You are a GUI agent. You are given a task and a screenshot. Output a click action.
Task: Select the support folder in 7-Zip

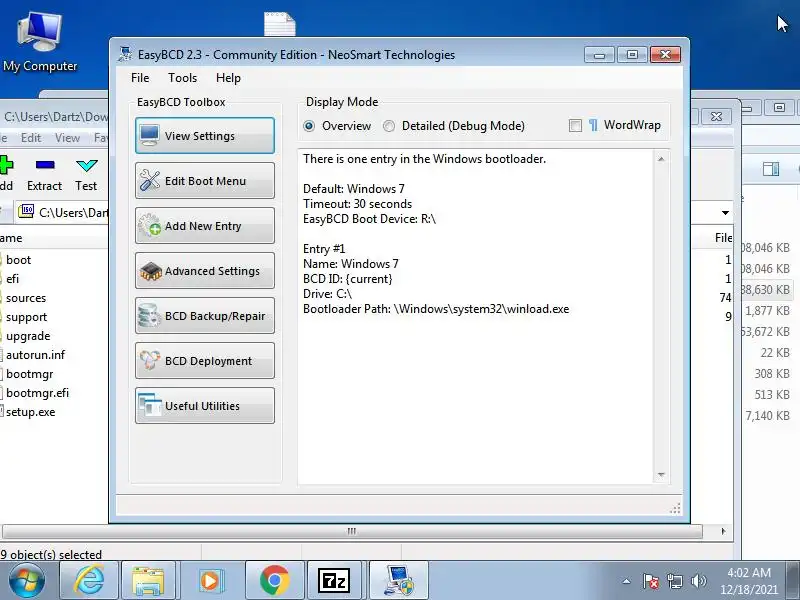(x=27, y=317)
